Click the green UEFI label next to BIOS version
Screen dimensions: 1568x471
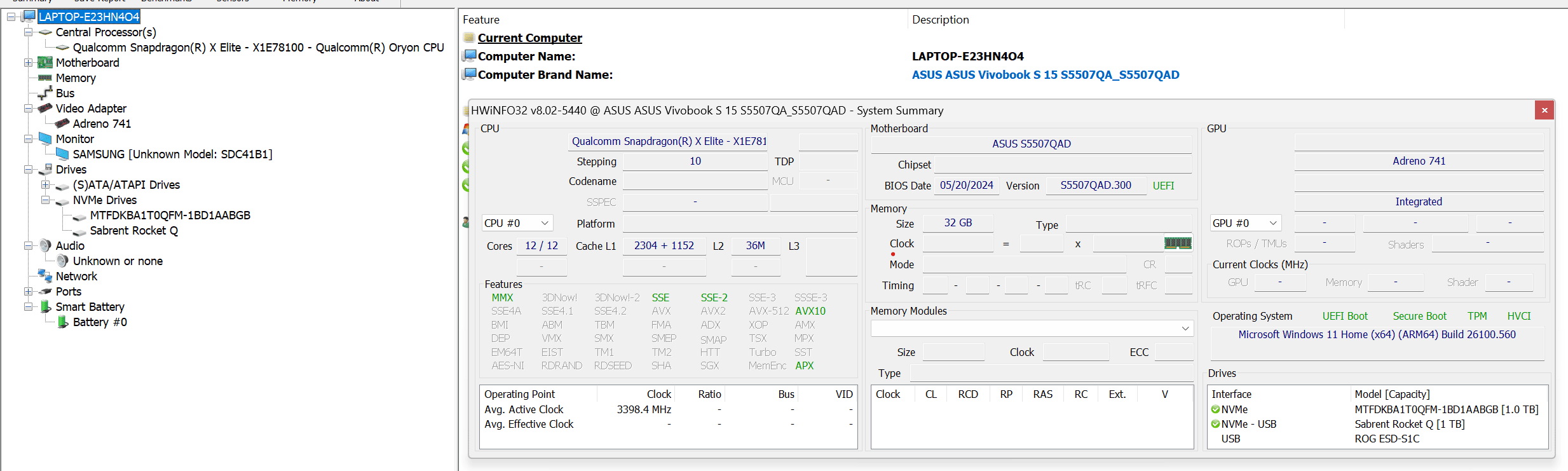1163,186
